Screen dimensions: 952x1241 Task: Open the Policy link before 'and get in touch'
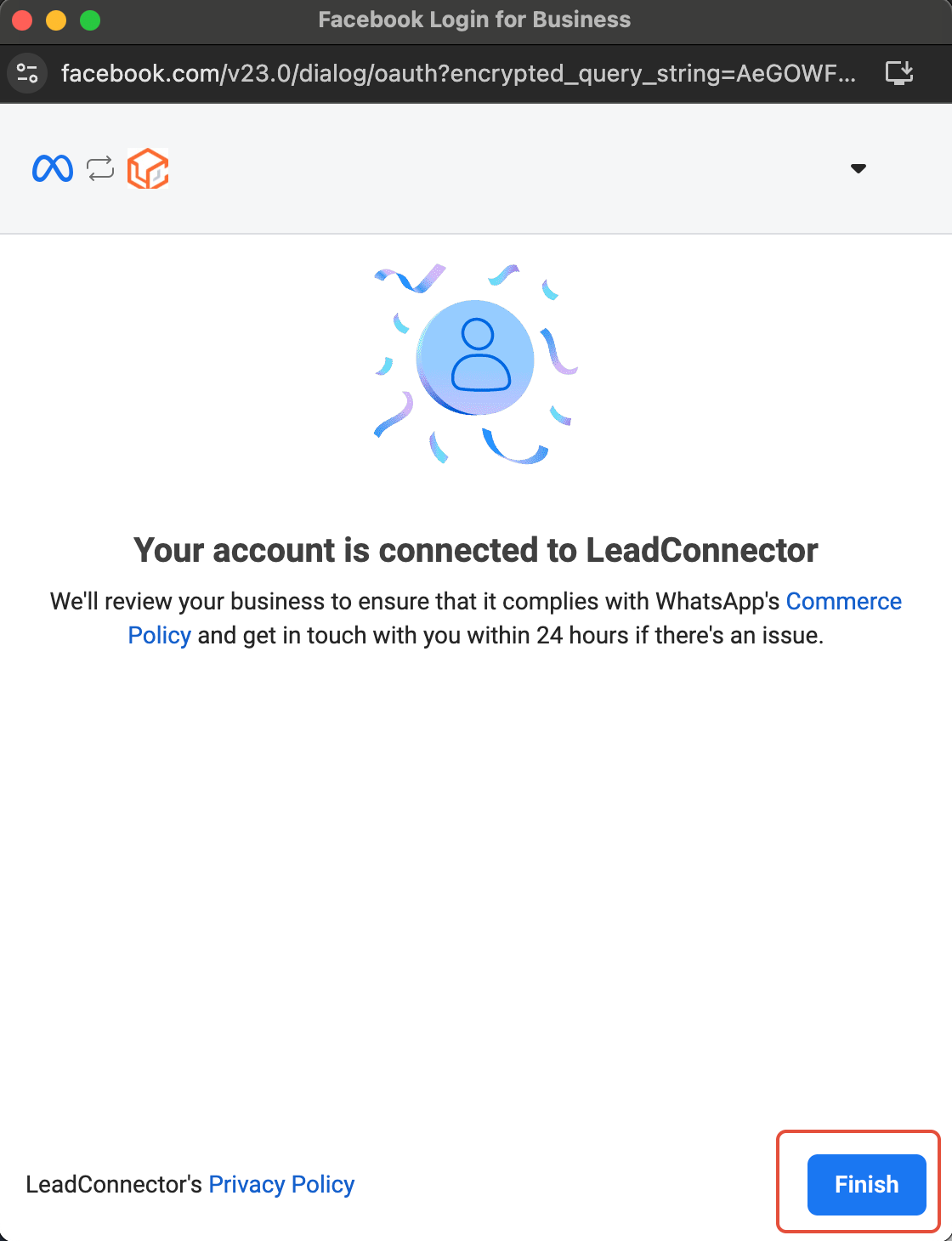coord(160,635)
